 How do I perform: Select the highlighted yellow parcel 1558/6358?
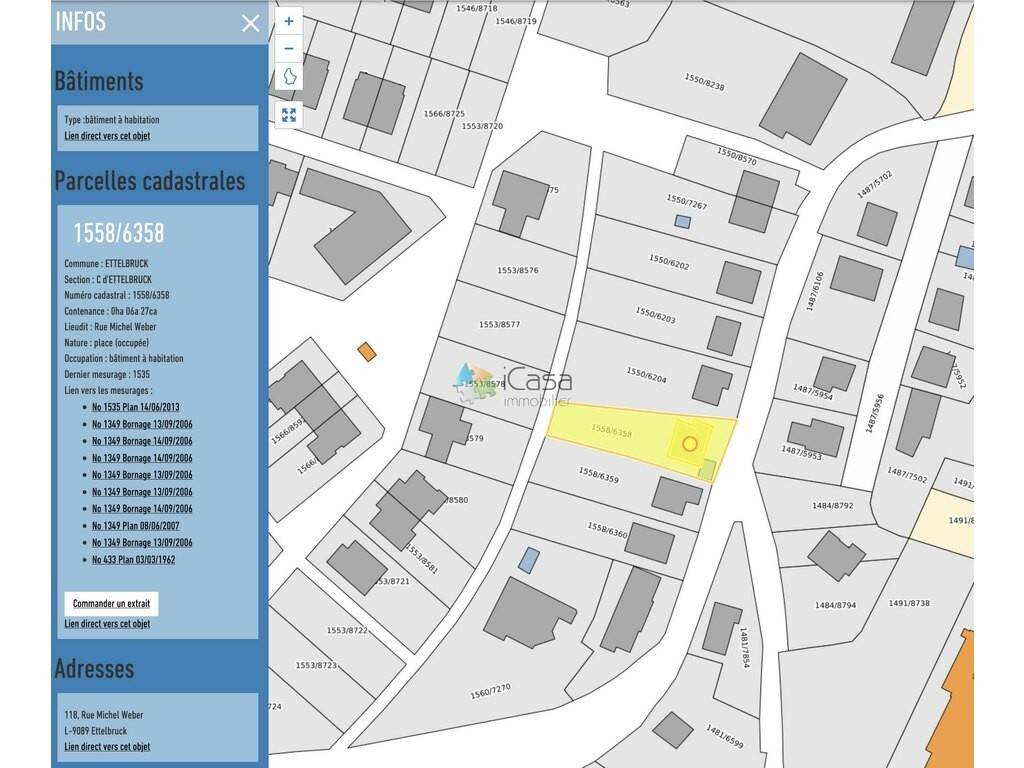[610, 432]
